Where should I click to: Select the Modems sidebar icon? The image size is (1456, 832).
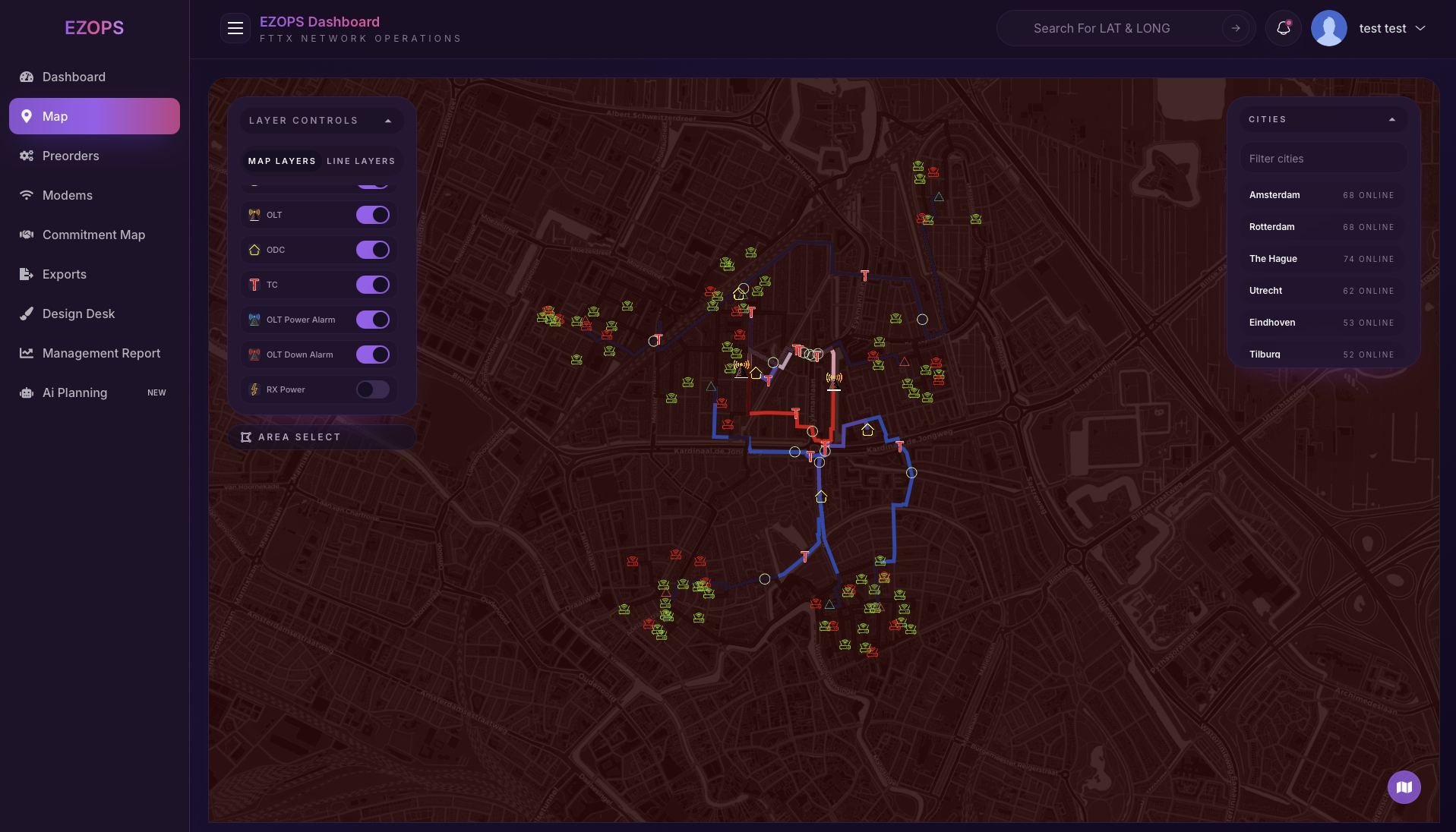coord(27,195)
